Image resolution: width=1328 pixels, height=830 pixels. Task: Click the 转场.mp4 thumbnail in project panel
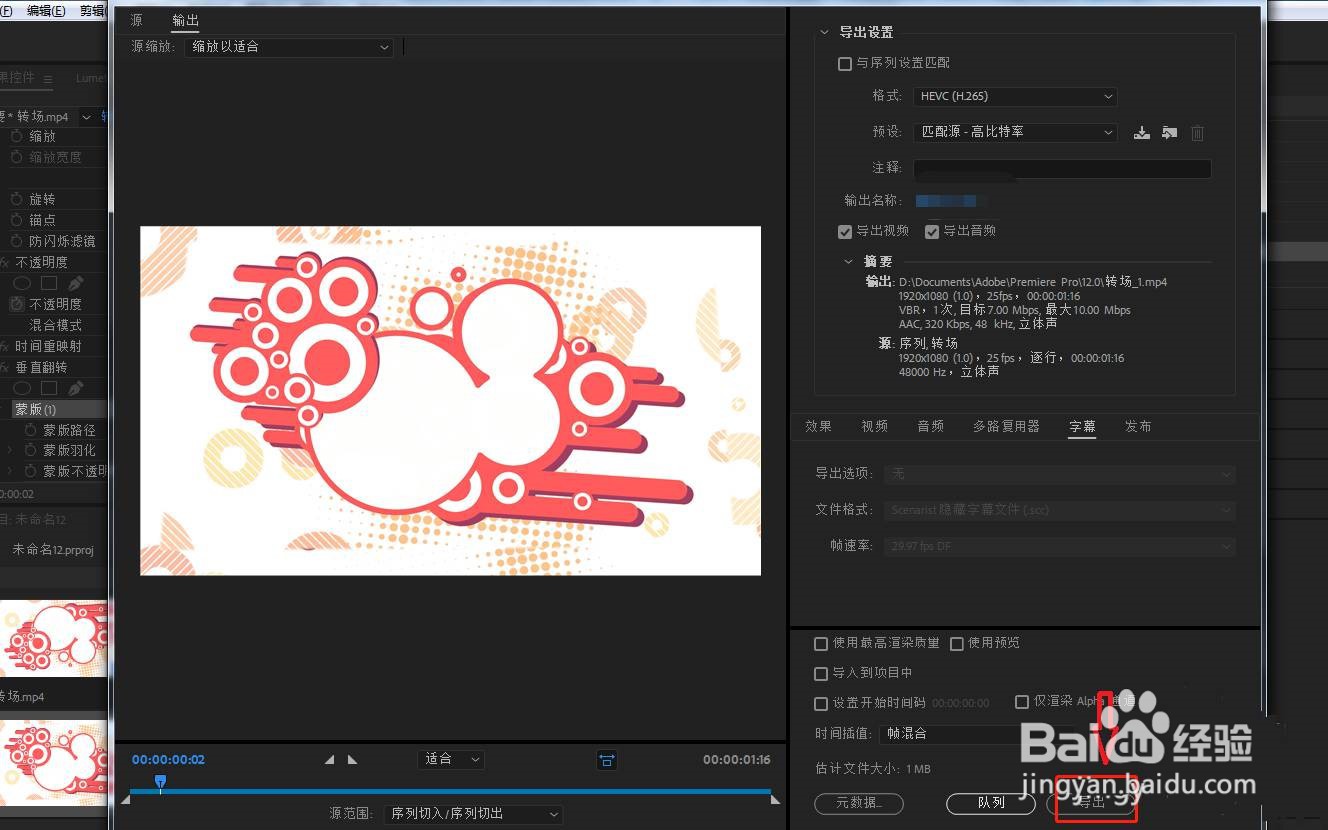[x=53, y=639]
